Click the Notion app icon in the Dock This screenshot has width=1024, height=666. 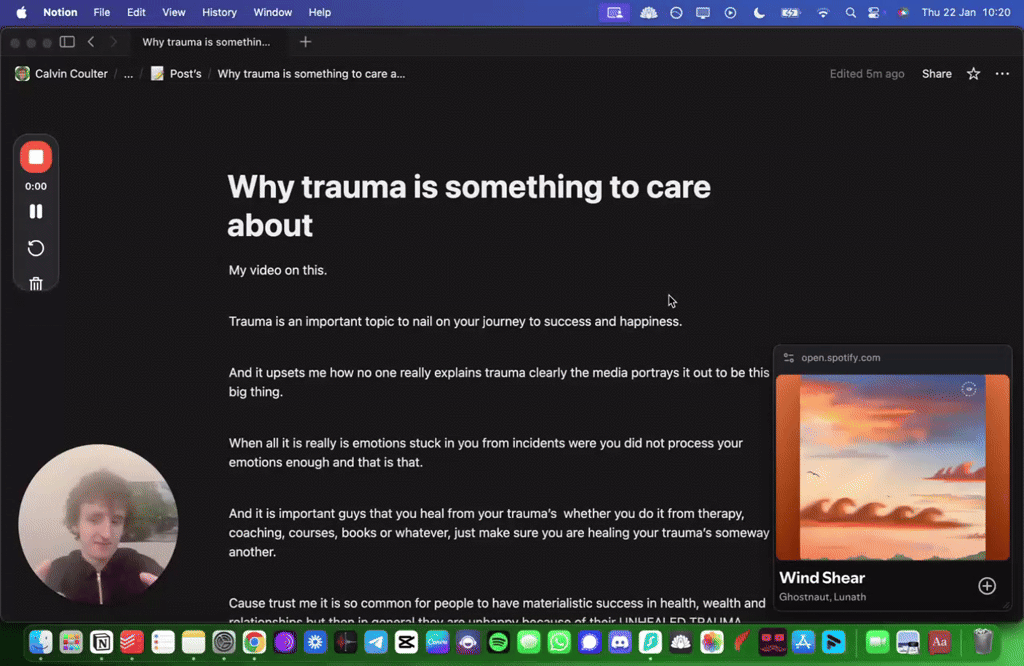(x=101, y=643)
